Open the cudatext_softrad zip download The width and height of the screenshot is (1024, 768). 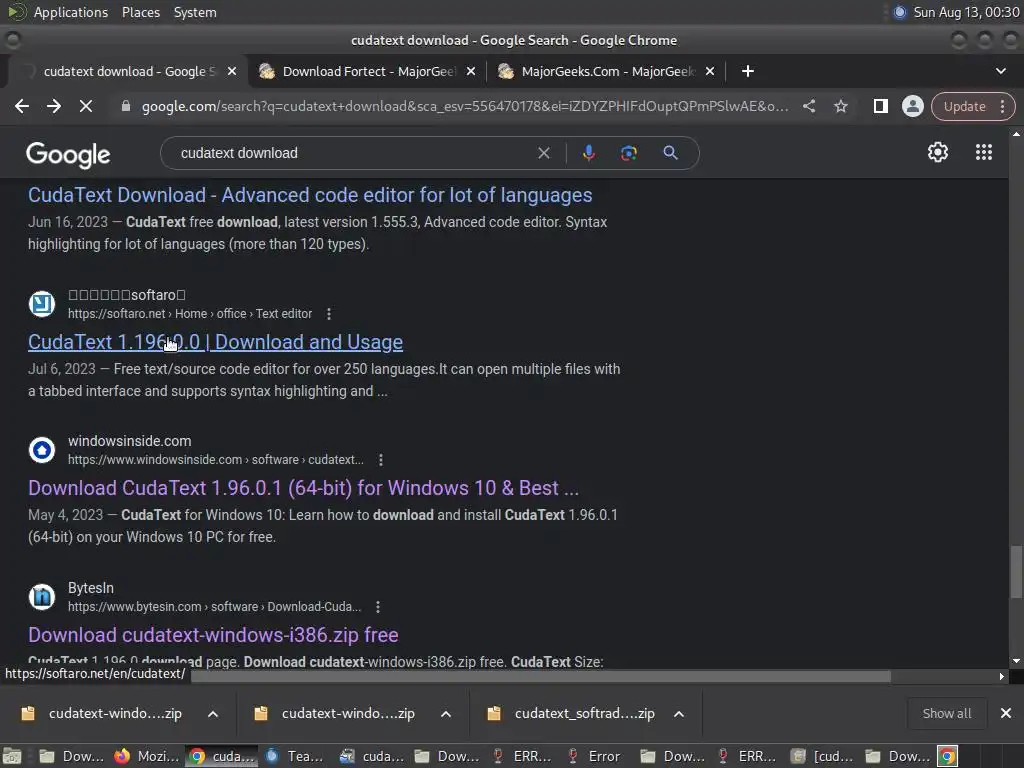584,713
